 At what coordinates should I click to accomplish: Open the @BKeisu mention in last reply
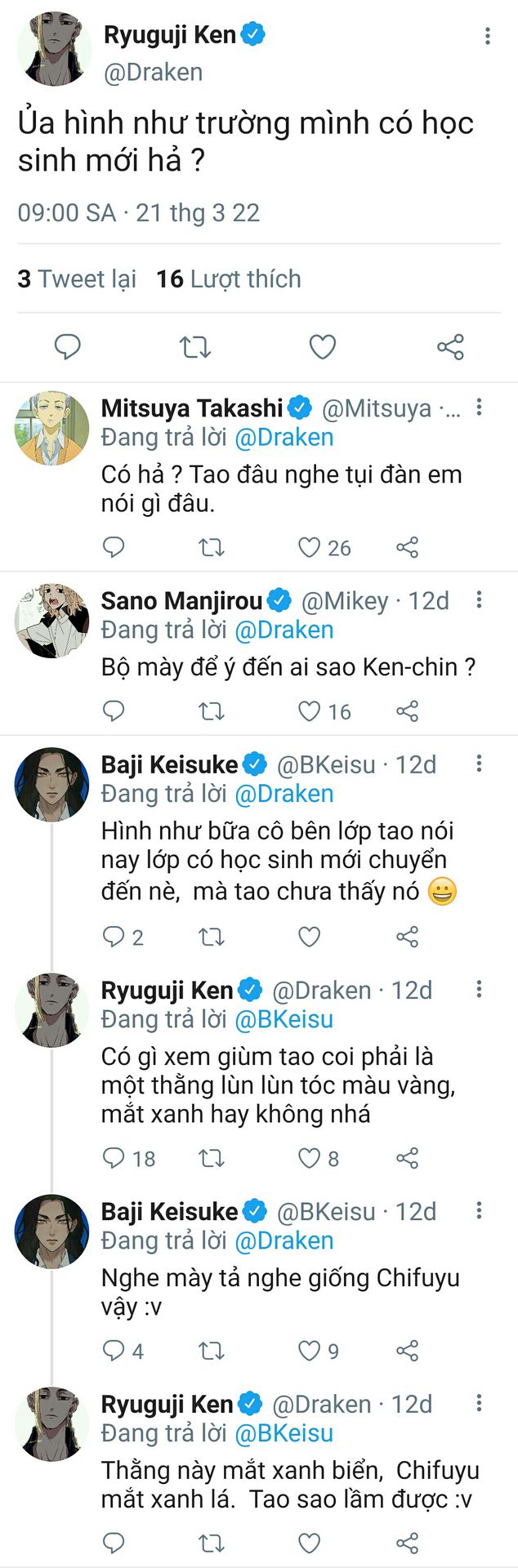click(284, 1433)
